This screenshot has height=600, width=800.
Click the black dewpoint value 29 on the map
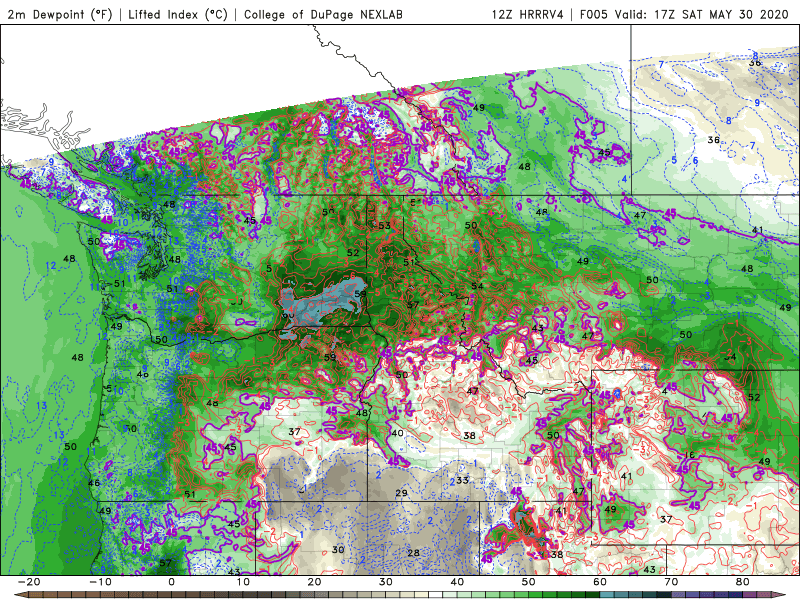pyautogui.click(x=402, y=493)
